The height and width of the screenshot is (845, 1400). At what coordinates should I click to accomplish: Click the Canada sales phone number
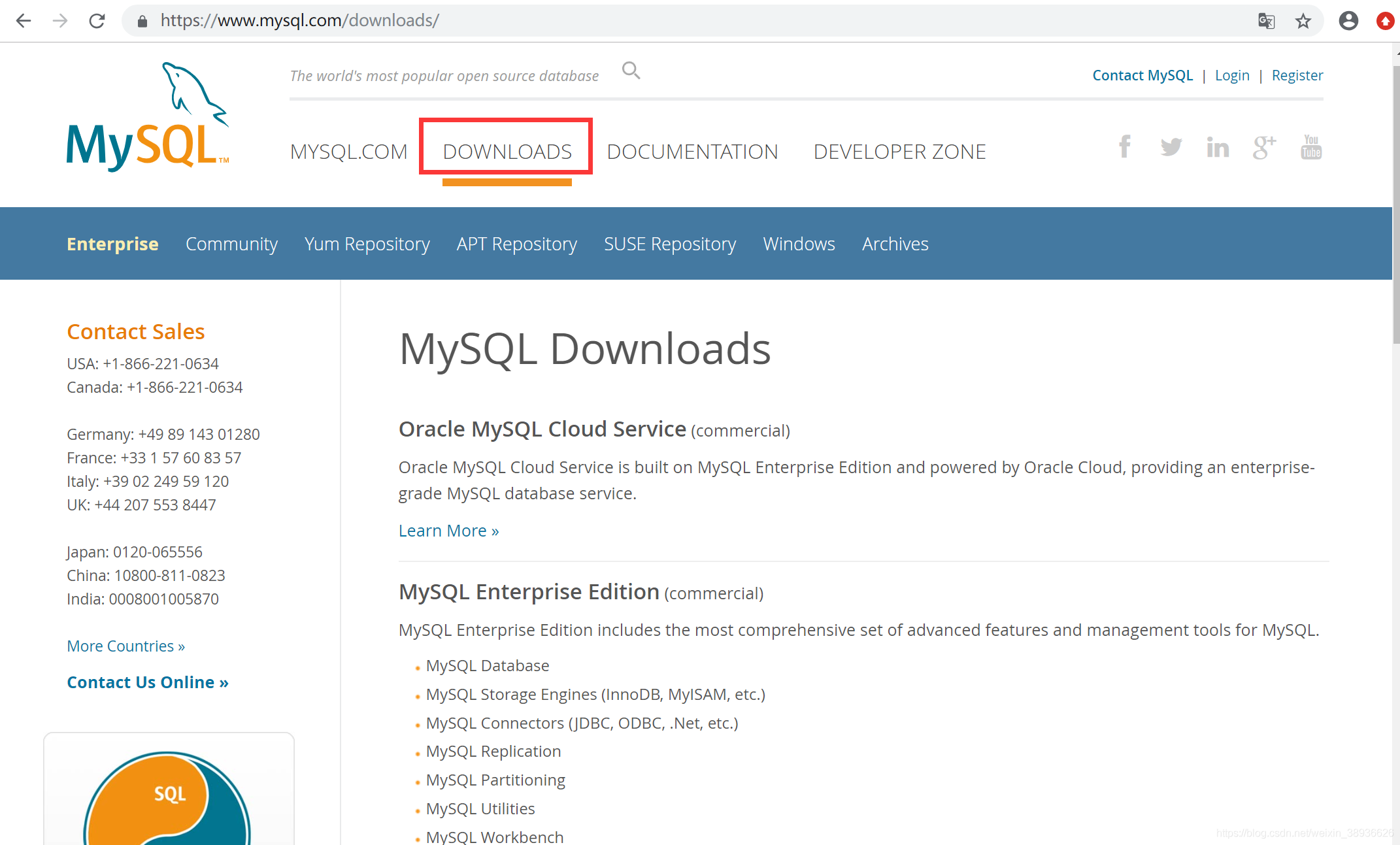coord(185,387)
